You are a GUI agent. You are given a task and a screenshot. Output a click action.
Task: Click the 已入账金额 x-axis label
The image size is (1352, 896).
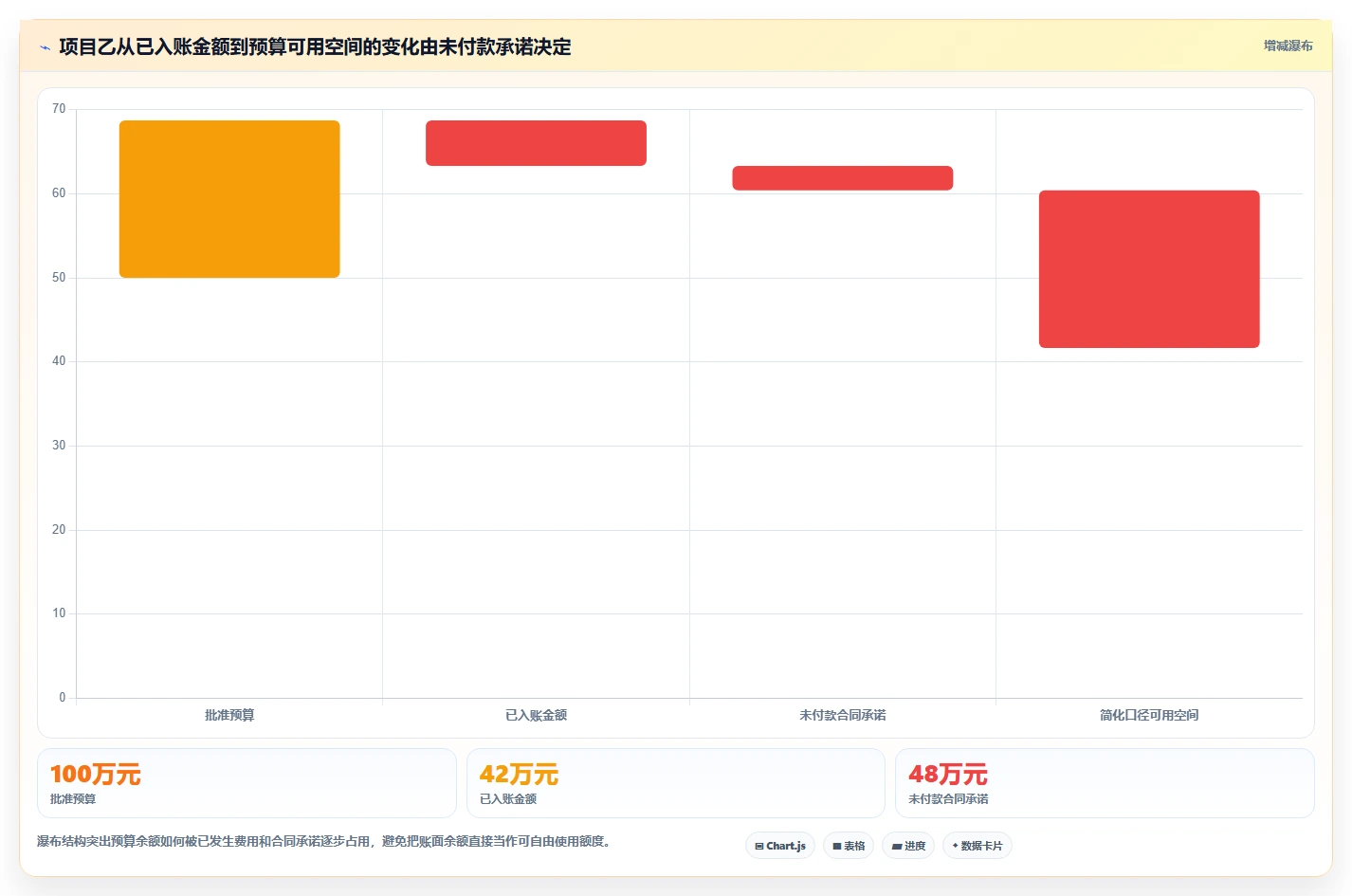point(536,715)
